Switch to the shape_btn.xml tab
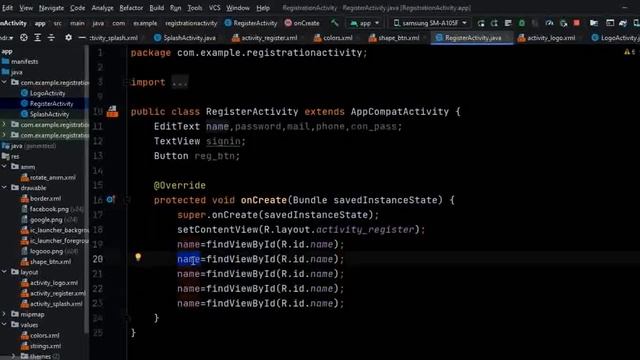 point(394,38)
